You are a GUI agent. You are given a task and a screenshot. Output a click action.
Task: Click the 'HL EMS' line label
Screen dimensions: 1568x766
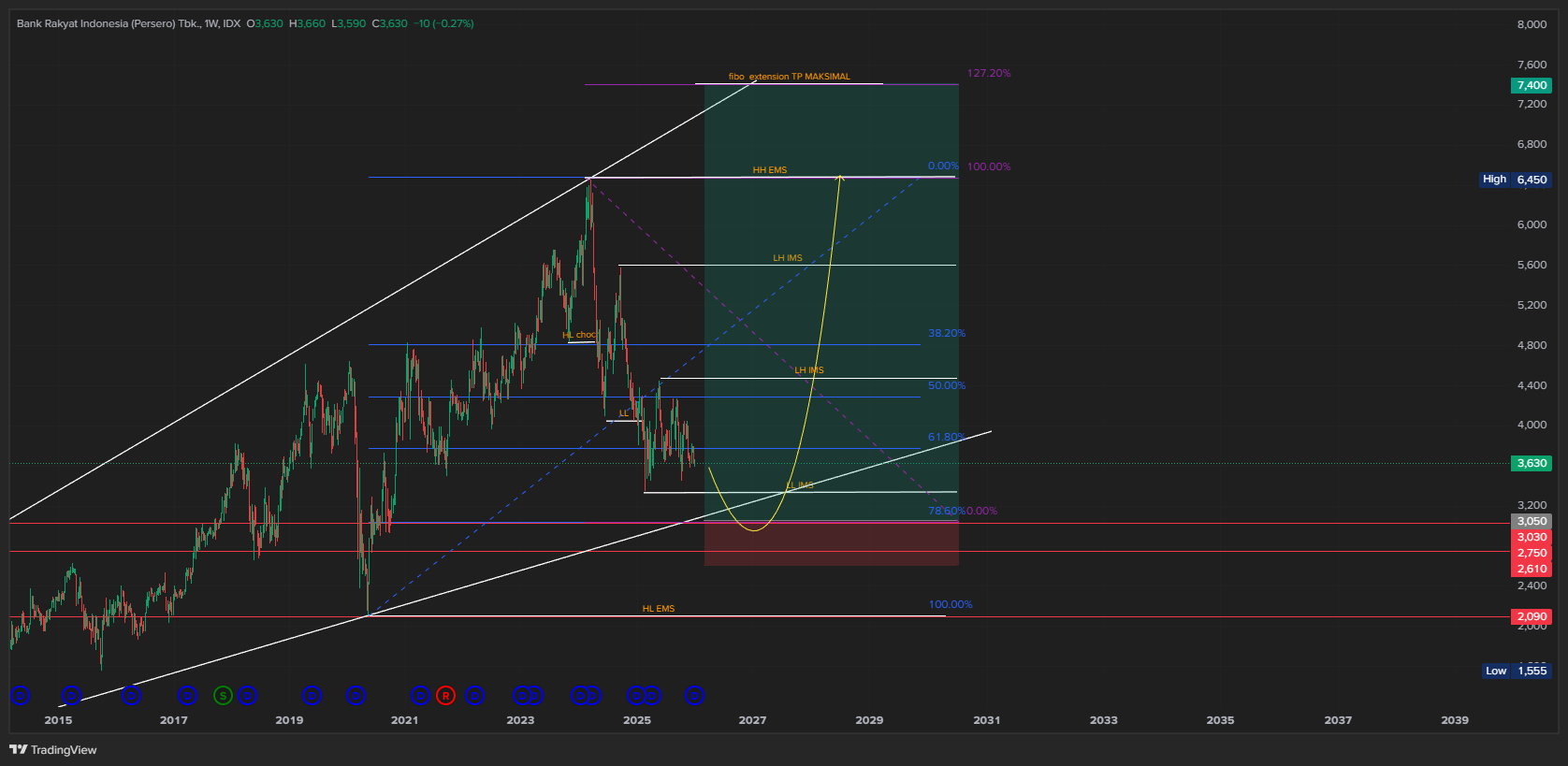[658, 609]
